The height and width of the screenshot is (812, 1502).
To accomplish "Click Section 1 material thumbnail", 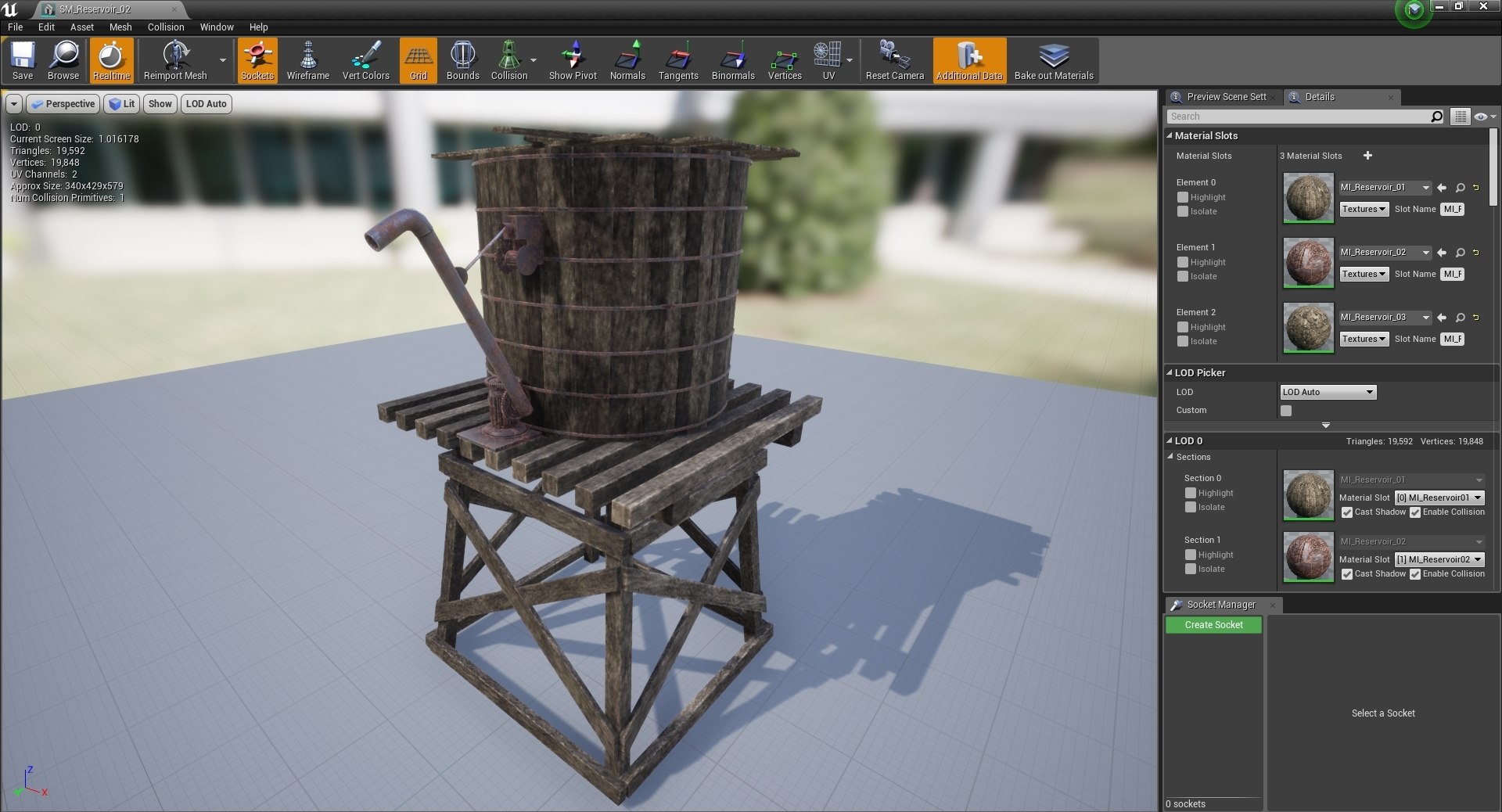I will click(1308, 556).
